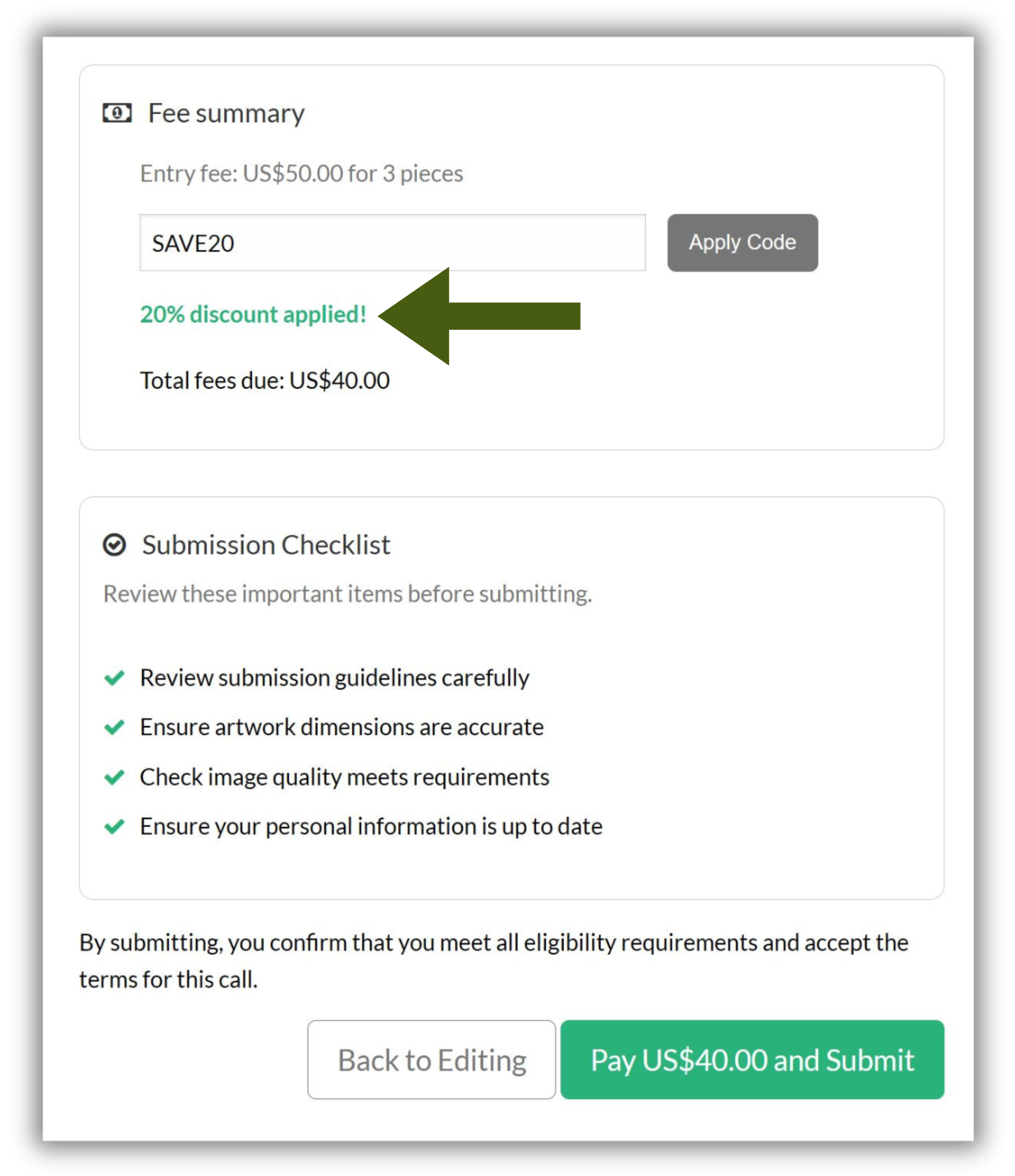Click the circled check icon beside Submission Checklist
Image resolution: width=1015 pixels, height=1176 pixels.
click(114, 545)
